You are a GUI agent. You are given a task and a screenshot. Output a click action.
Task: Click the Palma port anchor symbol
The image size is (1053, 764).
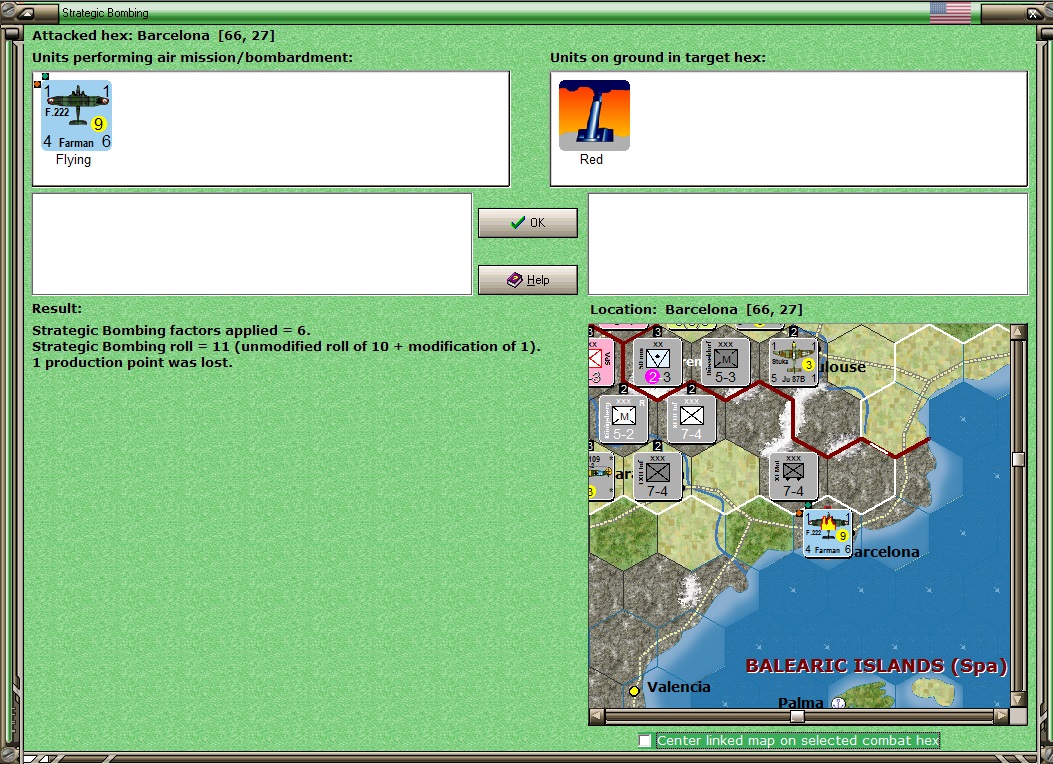coord(838,703)
